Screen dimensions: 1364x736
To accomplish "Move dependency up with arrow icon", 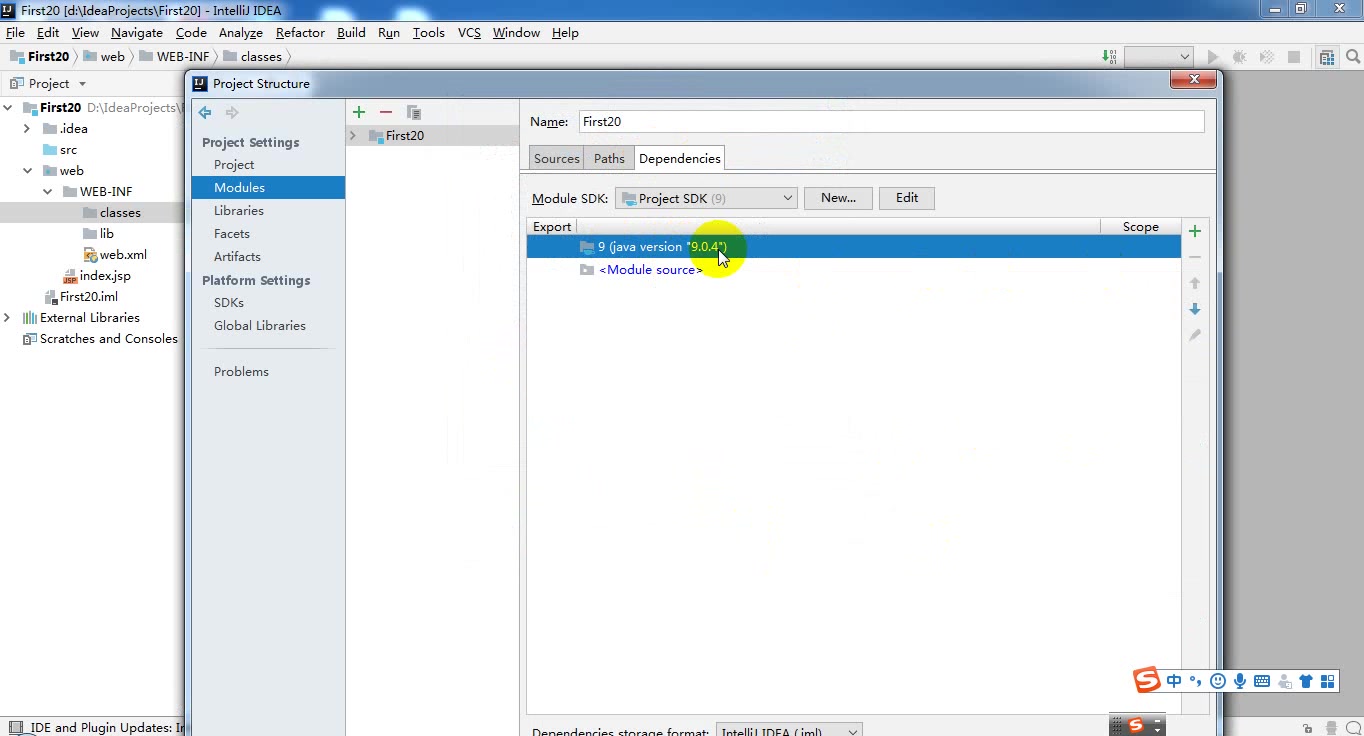I will [x=1194, y=283].
